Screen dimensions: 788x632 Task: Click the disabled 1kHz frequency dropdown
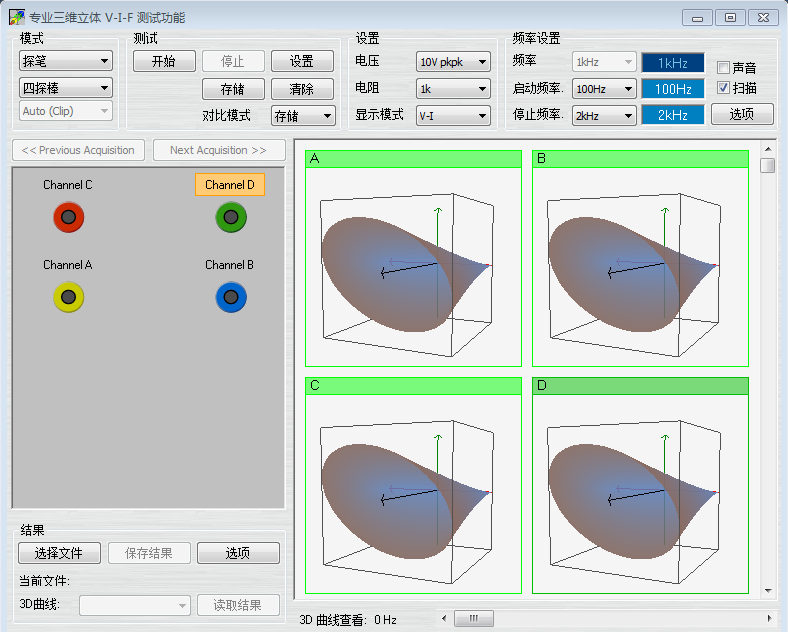pos(604,62)
